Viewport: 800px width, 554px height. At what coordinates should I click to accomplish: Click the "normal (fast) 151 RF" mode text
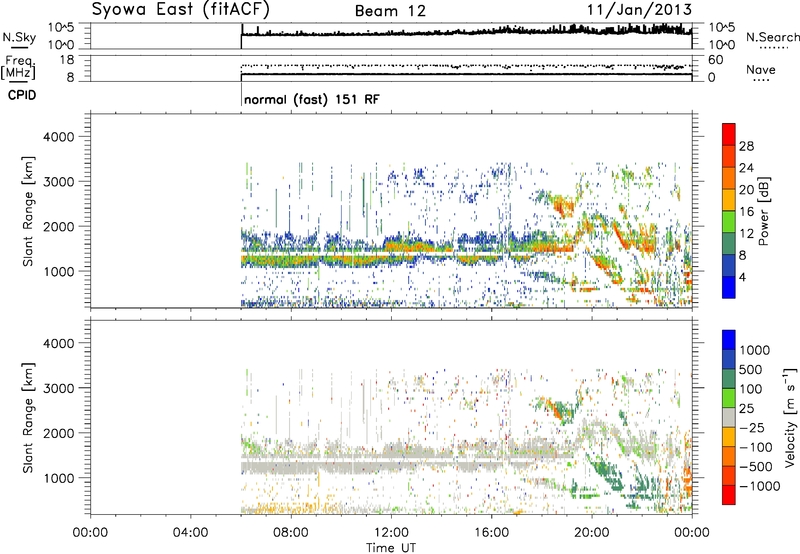(x=312, y=99)
